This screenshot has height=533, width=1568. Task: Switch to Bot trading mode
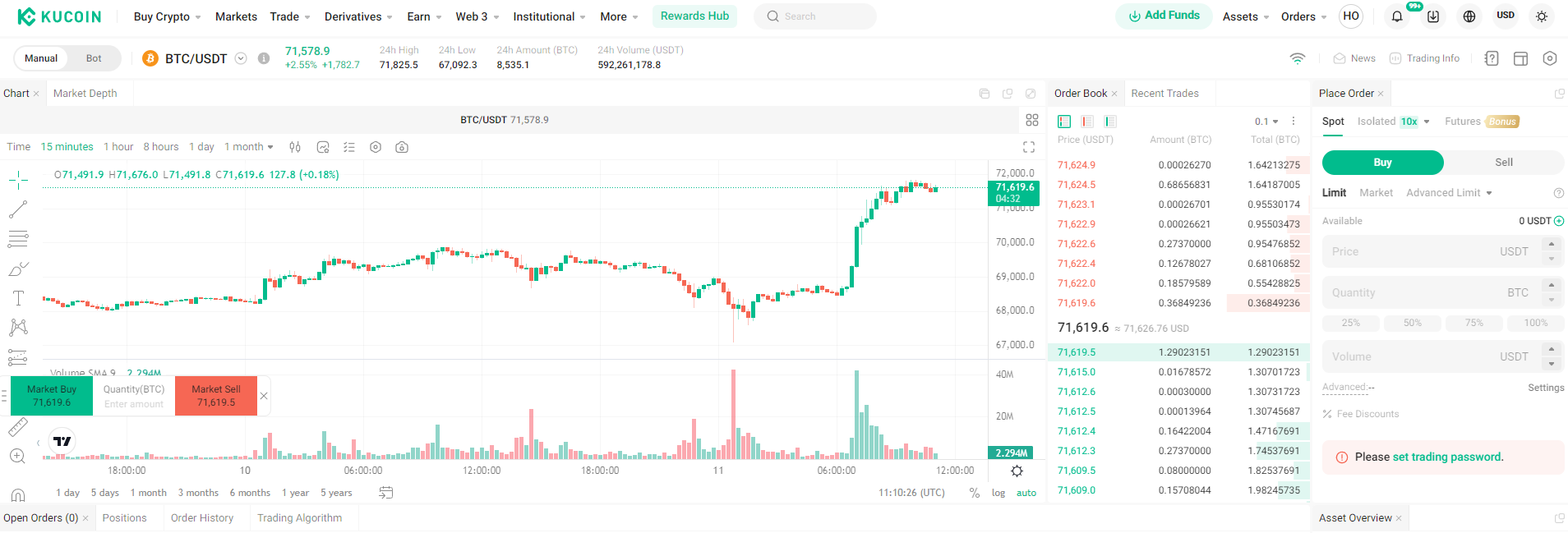pyautogui.click(x=94, y=58)
